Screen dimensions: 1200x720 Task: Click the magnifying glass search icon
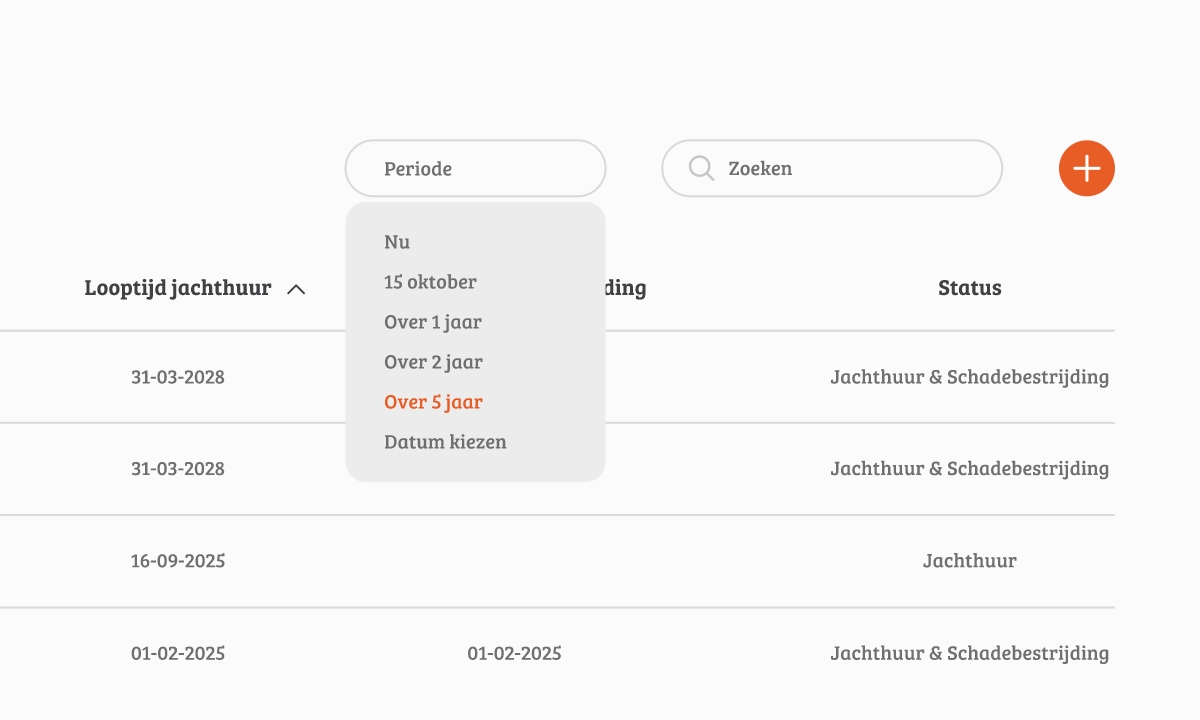pyautogui.click(x=701, y=168)
